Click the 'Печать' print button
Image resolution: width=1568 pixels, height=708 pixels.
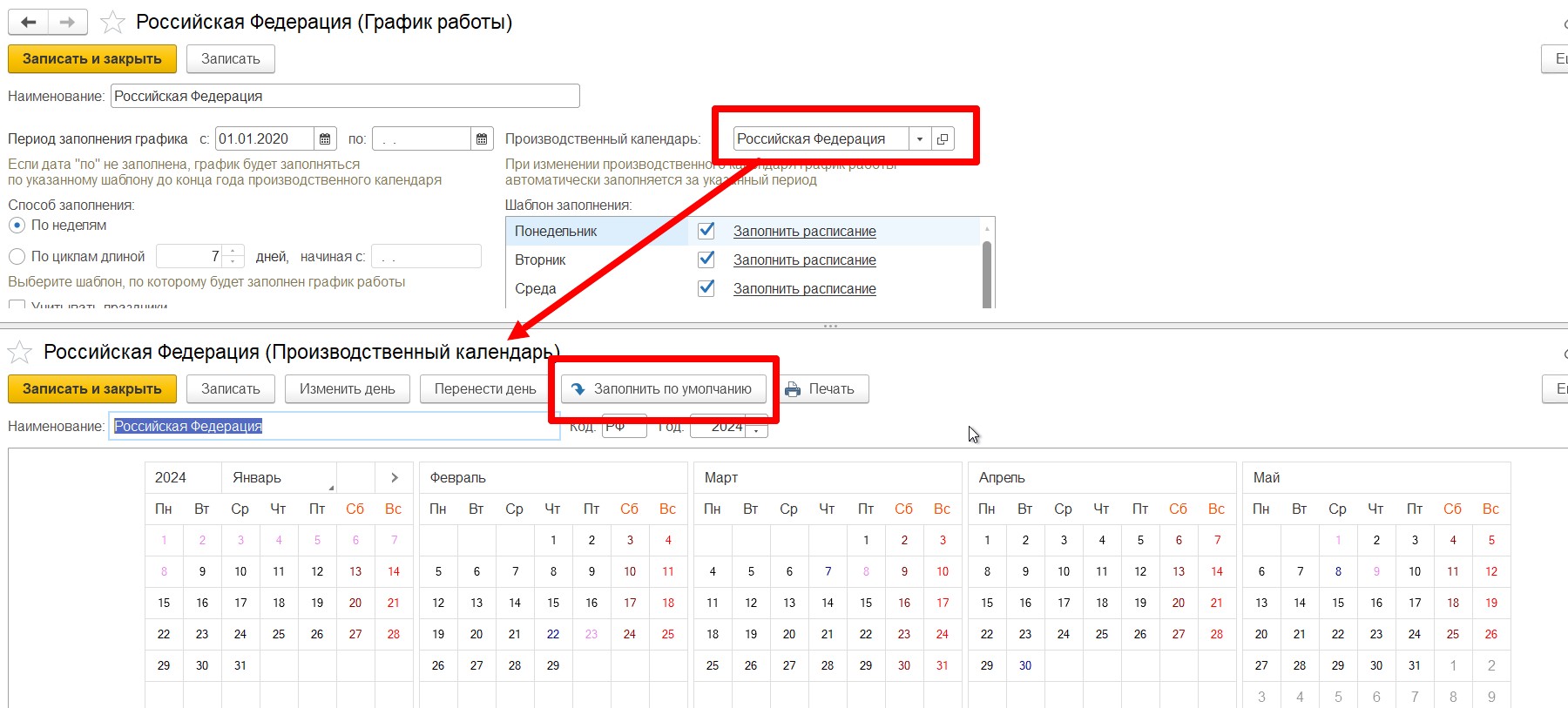(821, 389)
